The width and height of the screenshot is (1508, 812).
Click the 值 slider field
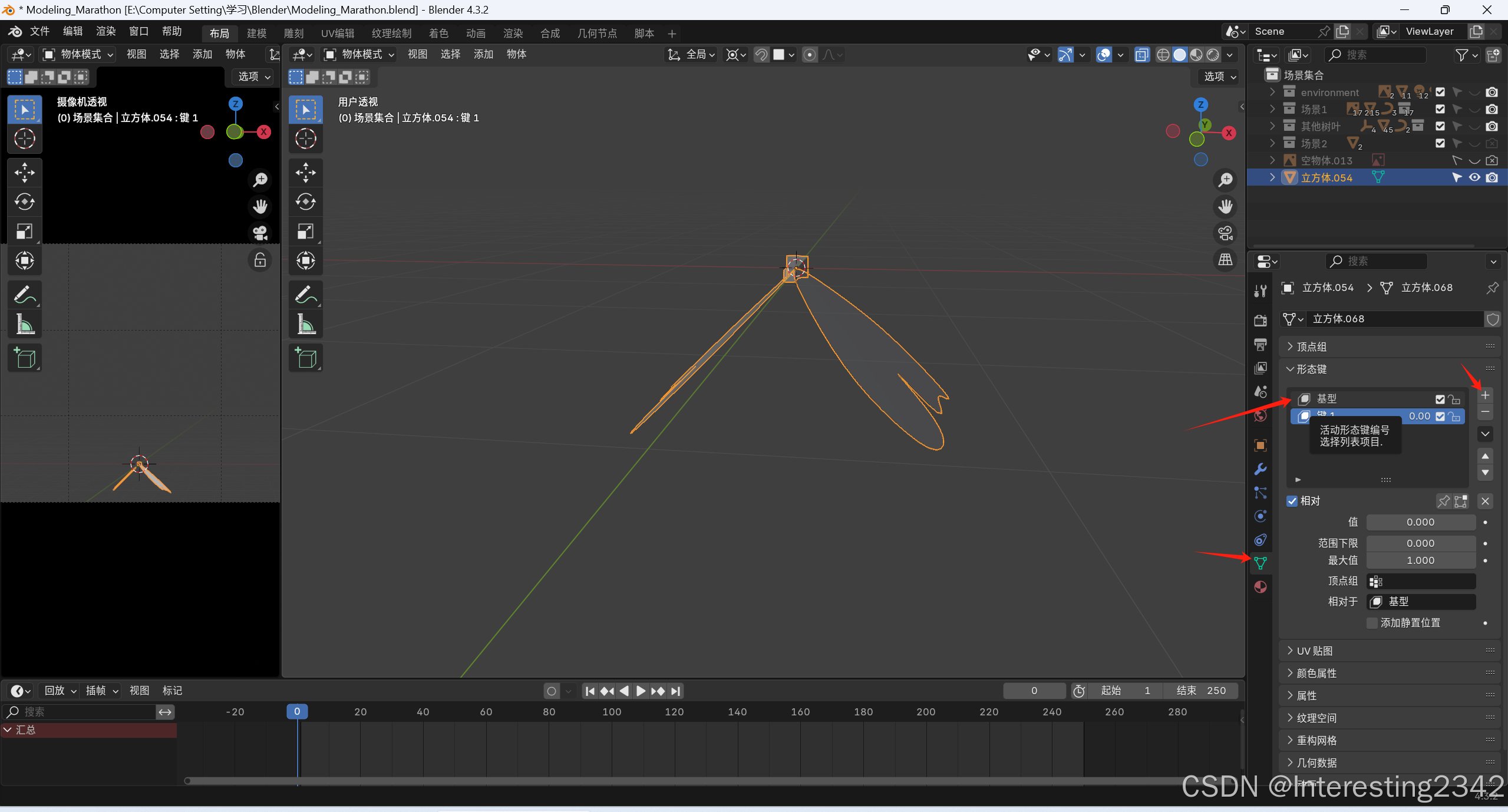(1420, 522)
